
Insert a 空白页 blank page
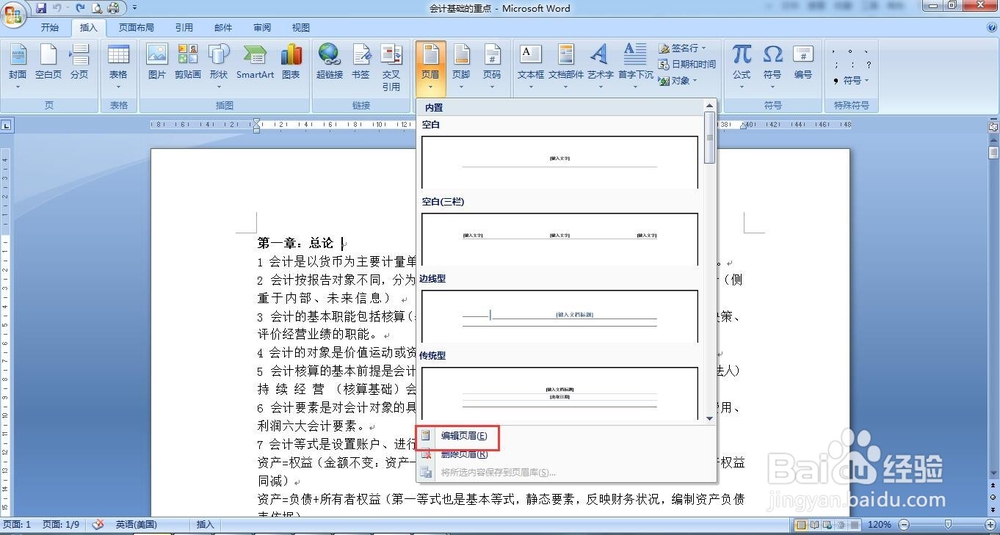point(48,62)
